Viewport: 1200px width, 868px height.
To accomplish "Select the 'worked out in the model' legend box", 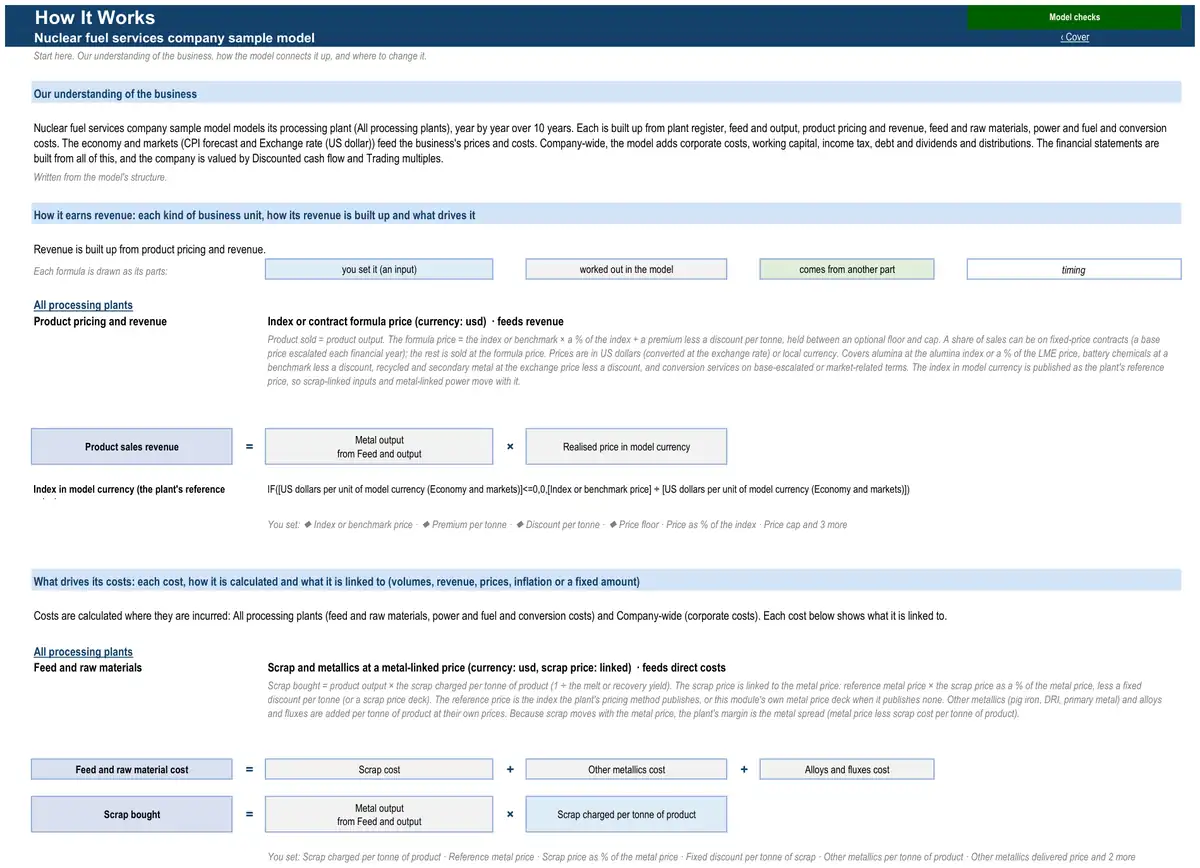I will point(626,269).
